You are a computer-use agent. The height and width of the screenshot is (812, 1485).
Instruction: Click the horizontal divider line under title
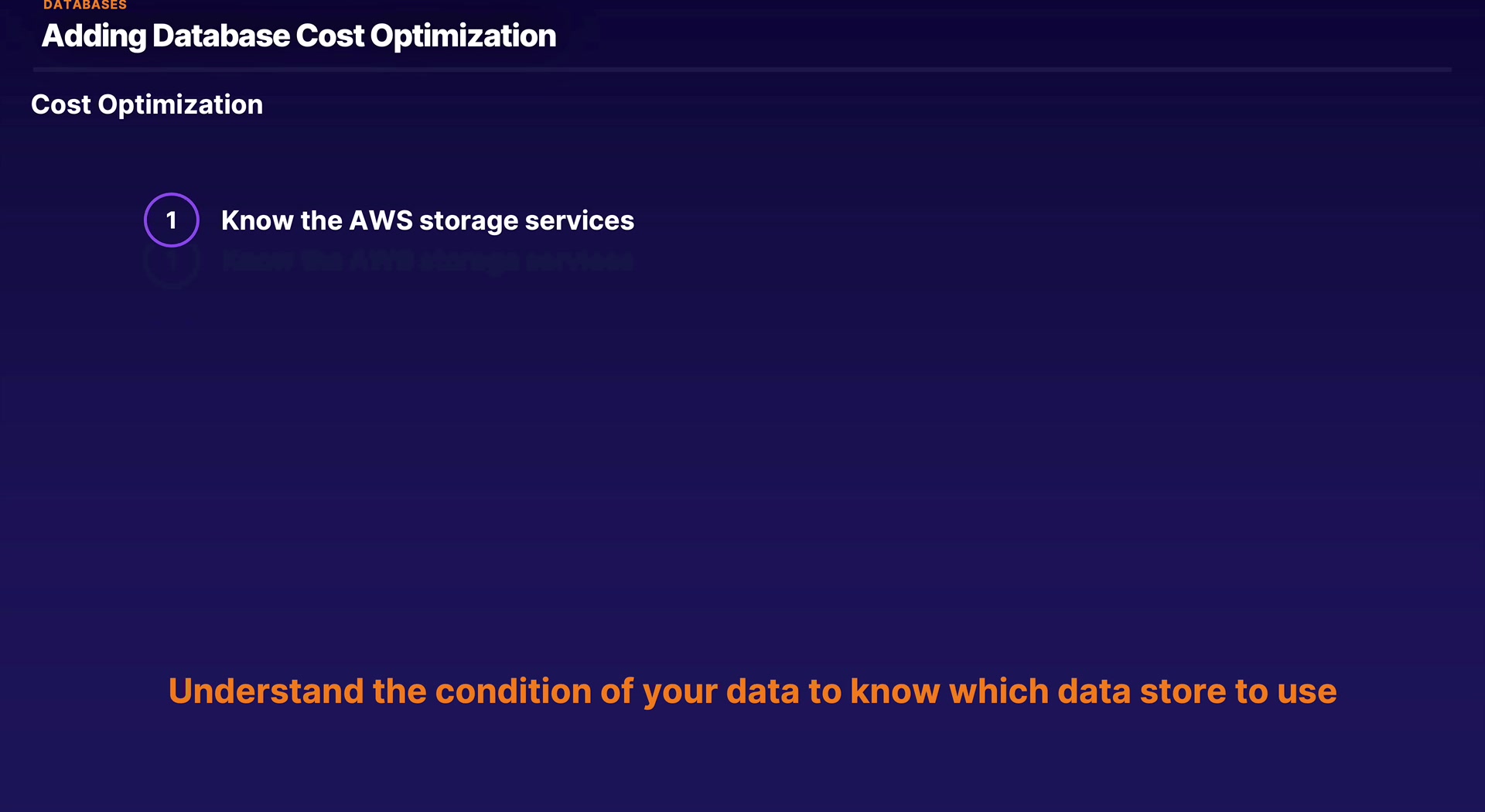point(742,70)
